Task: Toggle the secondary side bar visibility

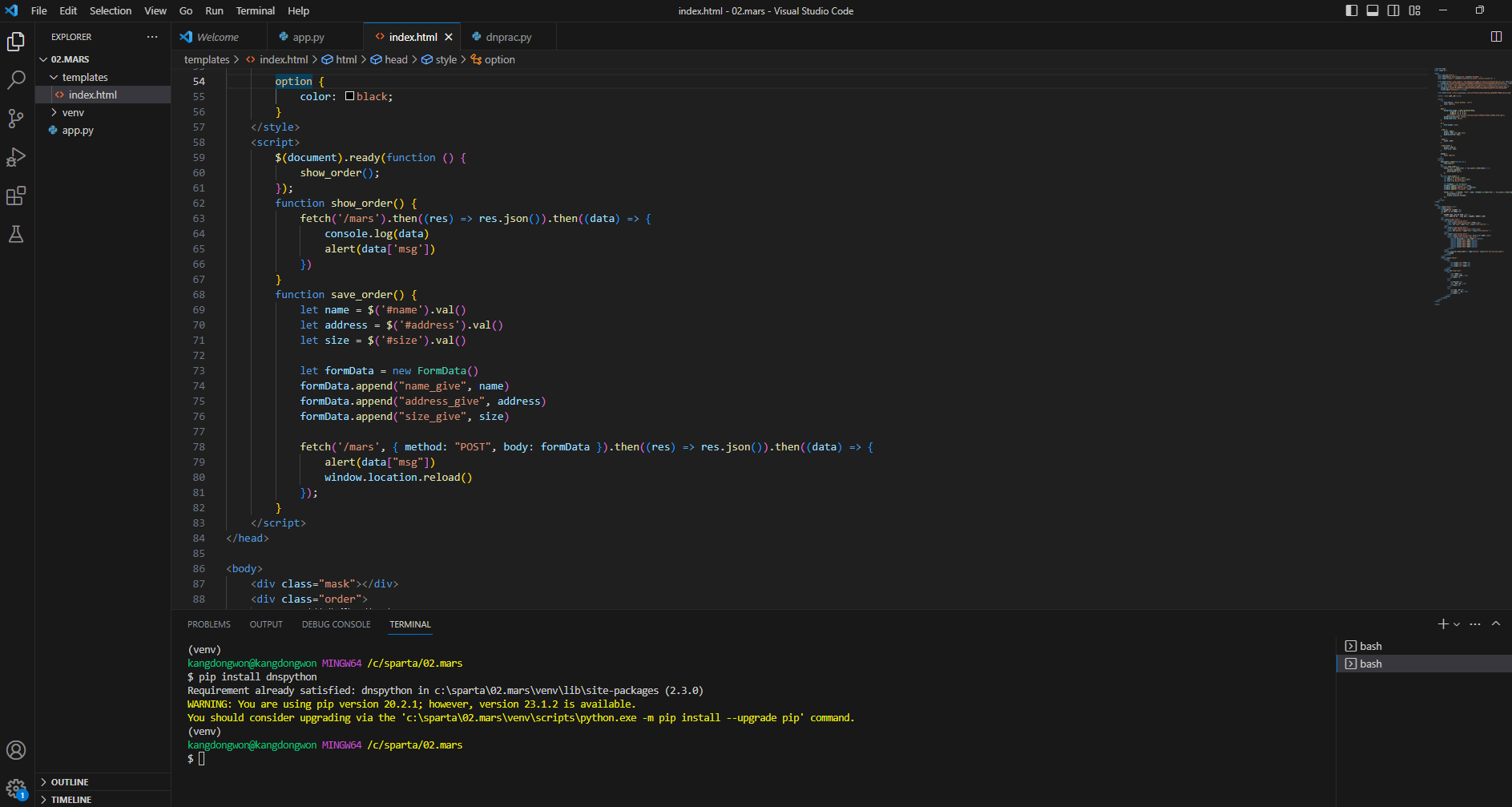Action: (x=1393, y=10)
